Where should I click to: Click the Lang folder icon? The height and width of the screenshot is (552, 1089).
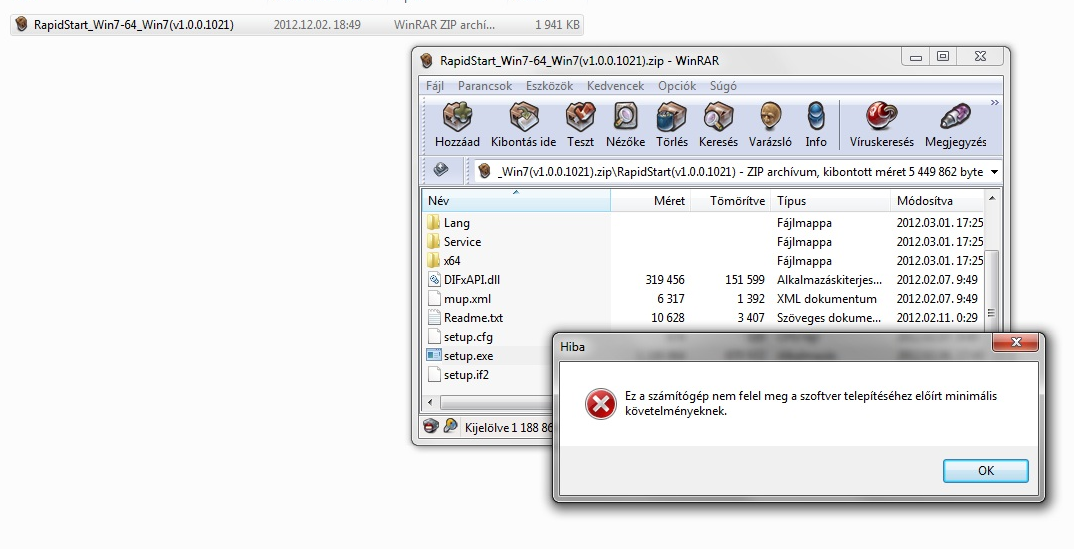[433, 222]
